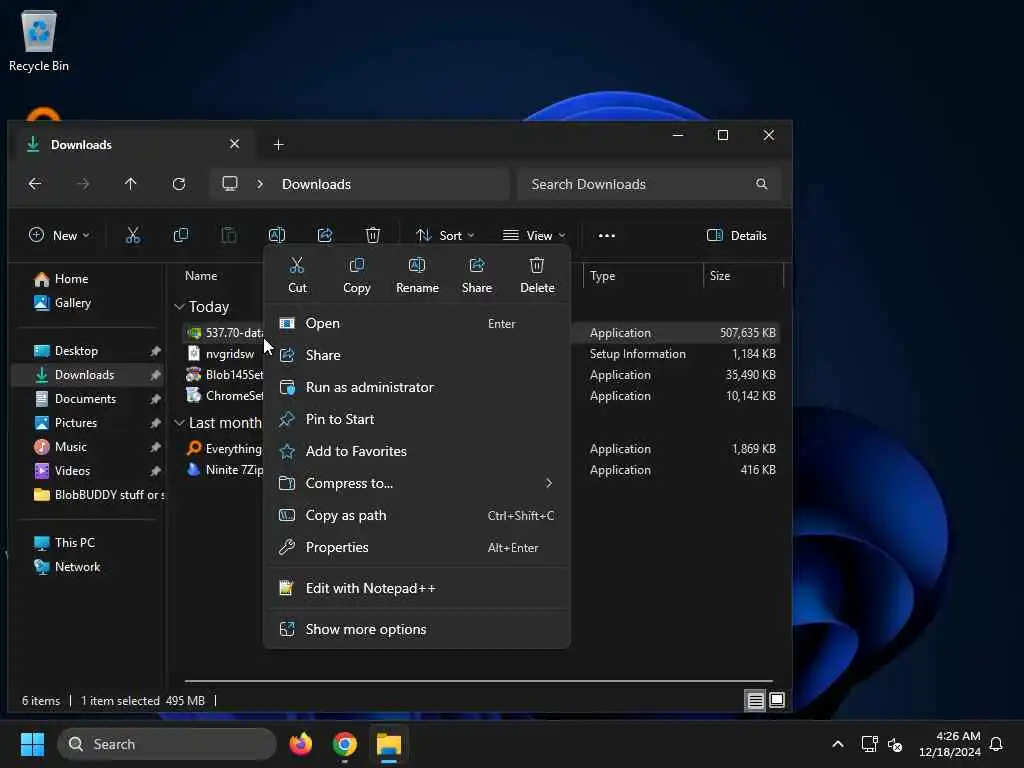Open the notifications bell

(x=996, y=744)
